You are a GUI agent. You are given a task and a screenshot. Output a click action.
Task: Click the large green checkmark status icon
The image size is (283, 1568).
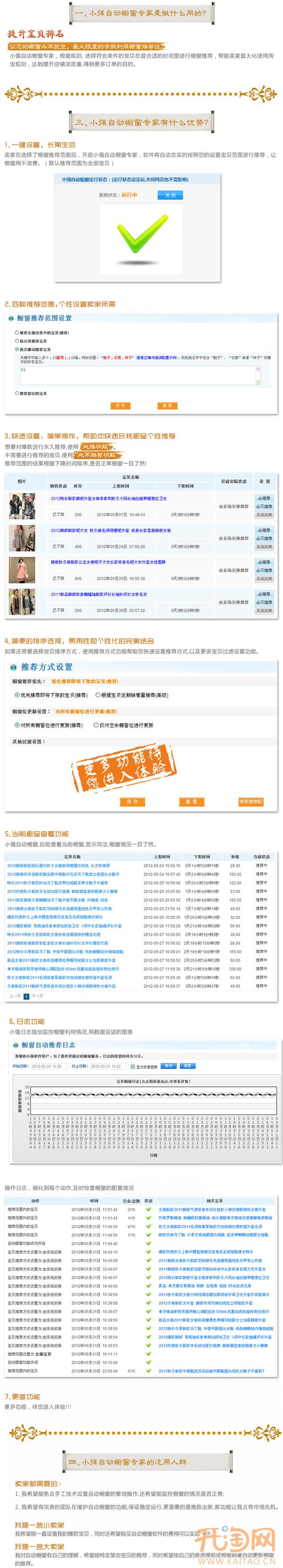click(x=141, y=234)
